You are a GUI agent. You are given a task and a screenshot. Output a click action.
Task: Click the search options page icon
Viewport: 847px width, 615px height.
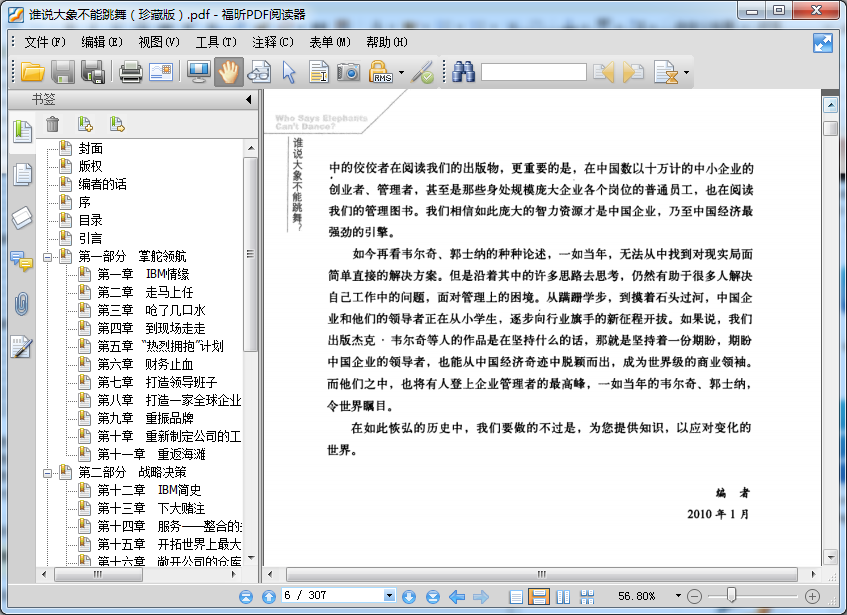[x=666, y=72]
